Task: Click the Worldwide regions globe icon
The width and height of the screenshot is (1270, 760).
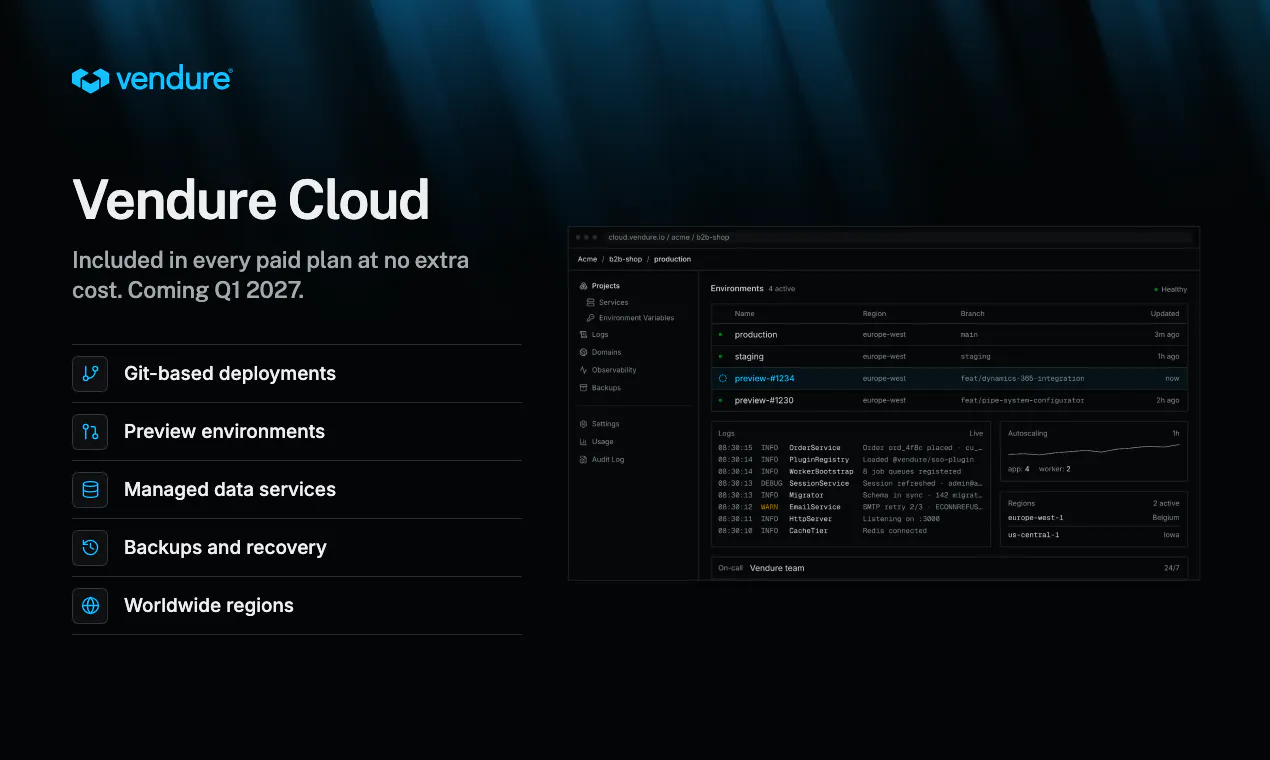Action: point(90,606)
